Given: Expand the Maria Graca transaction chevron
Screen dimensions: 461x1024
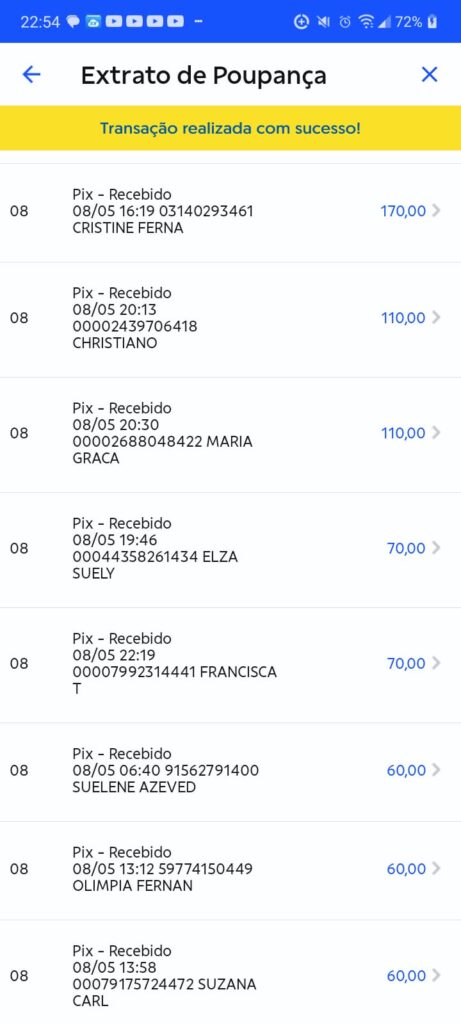Looking at the screenshot, I should (x=437, y=433).
